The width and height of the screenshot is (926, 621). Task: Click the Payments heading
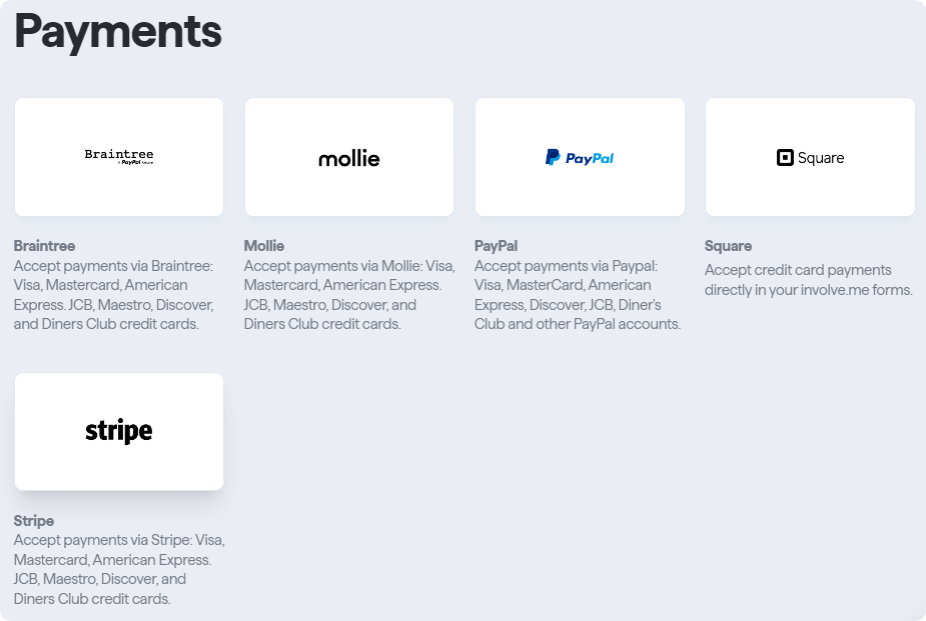pos(118,31)
